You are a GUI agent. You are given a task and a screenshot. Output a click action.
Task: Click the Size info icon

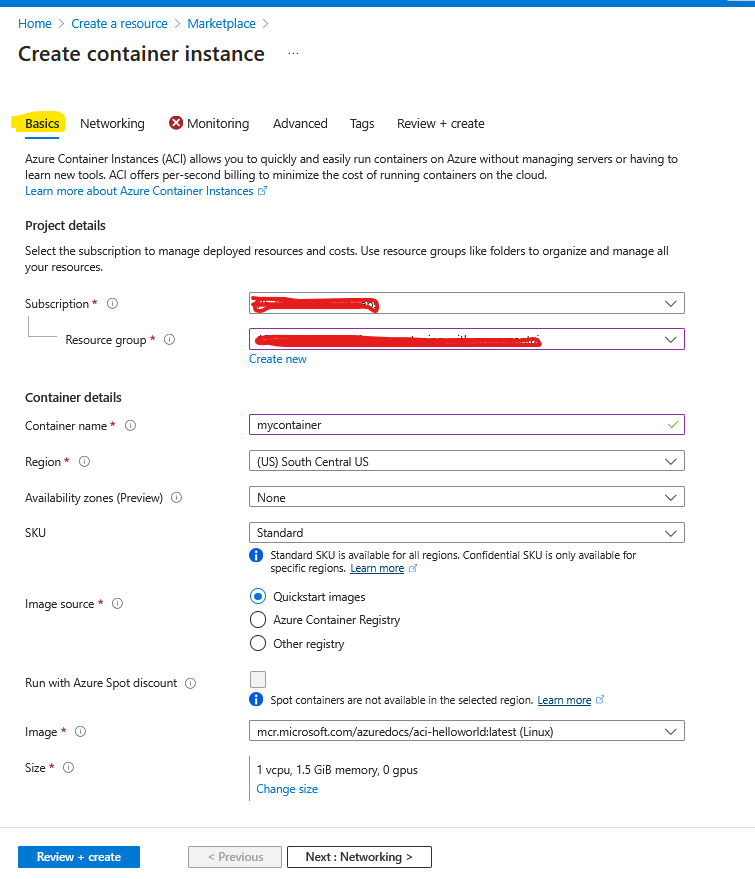click(x=68, y=768)
